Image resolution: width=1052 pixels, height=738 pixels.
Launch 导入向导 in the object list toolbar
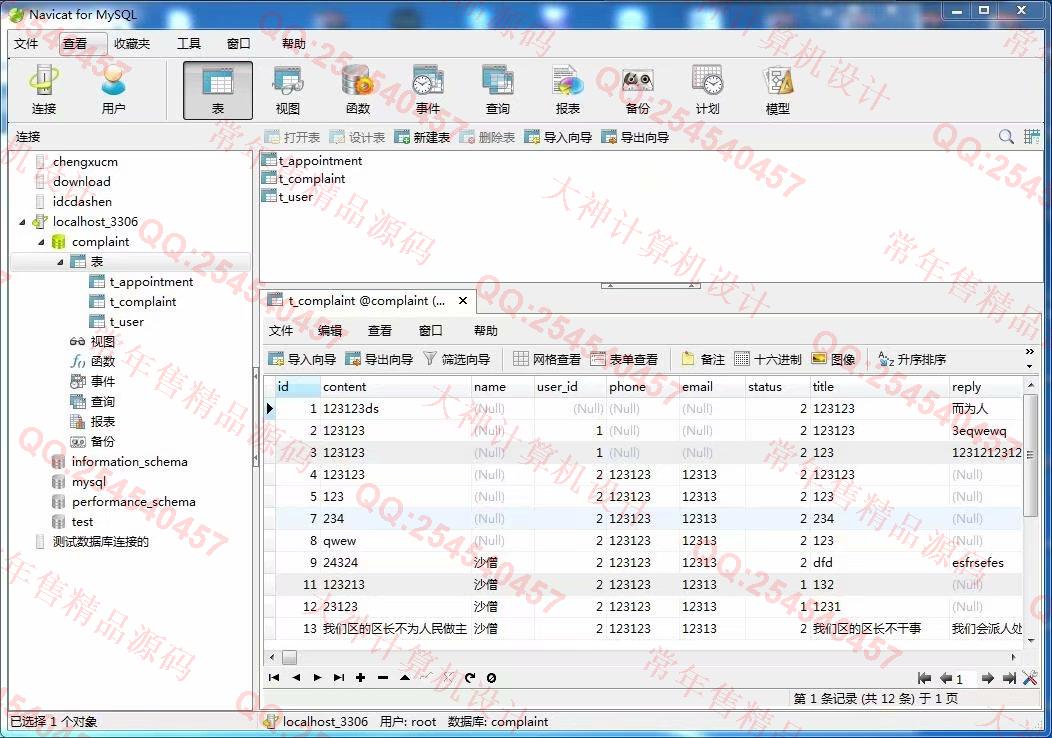tap(558, 138)
